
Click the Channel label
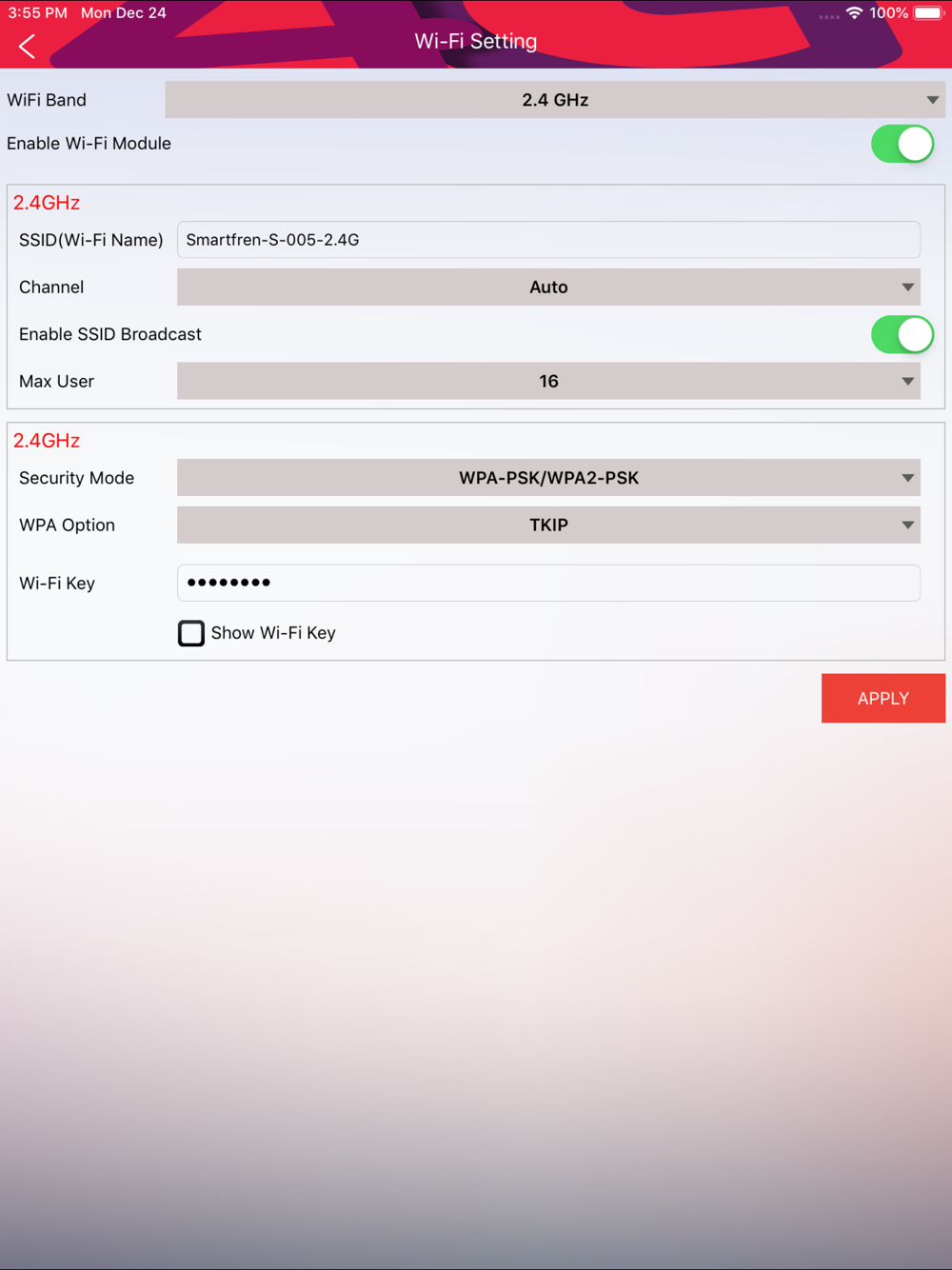point(51,287)
